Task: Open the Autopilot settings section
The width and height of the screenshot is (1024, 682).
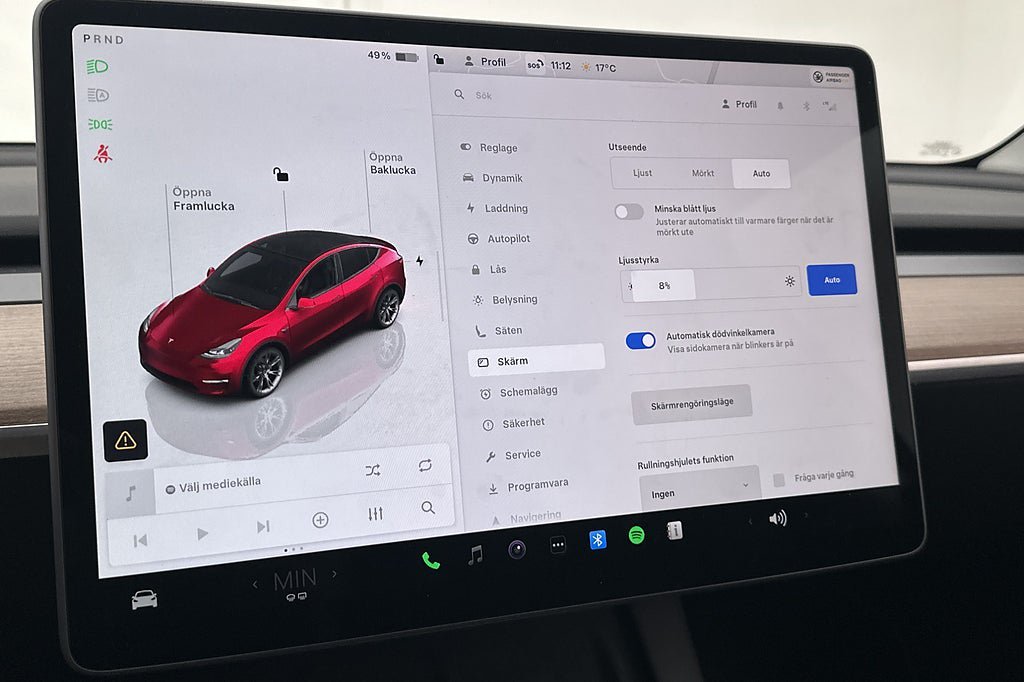Action: 507,239
